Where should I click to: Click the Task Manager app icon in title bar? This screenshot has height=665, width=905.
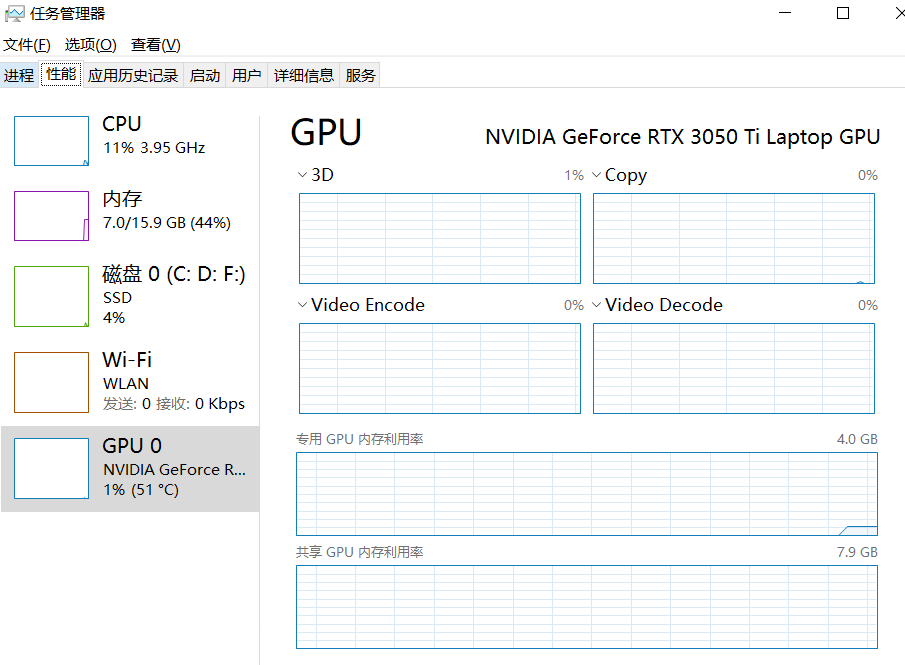point(15,14)
